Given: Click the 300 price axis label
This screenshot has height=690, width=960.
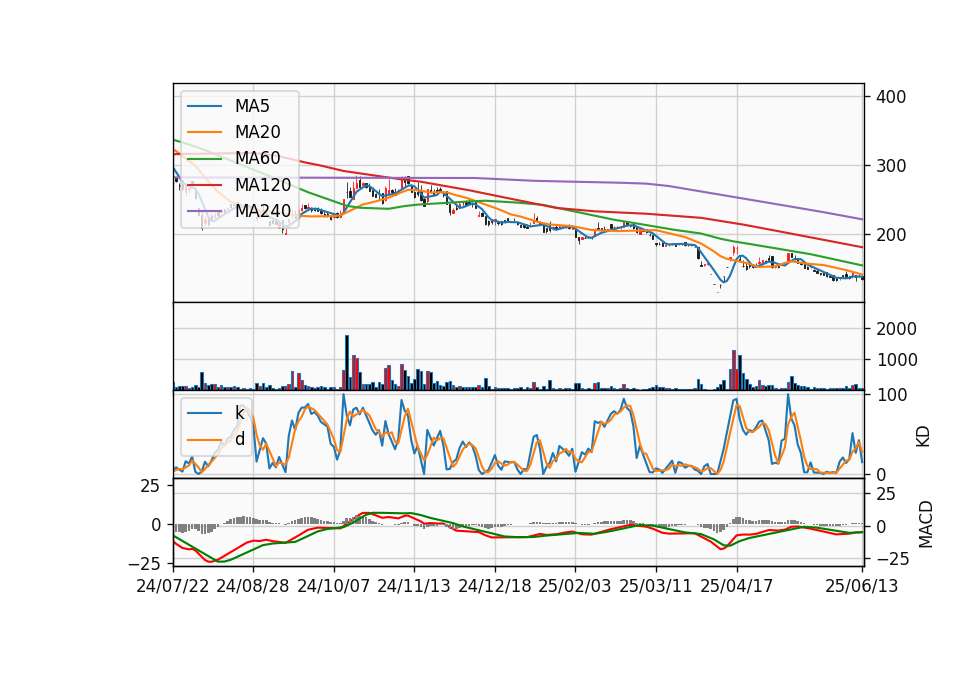Looking at the screenshot, I should click(891, 166).
